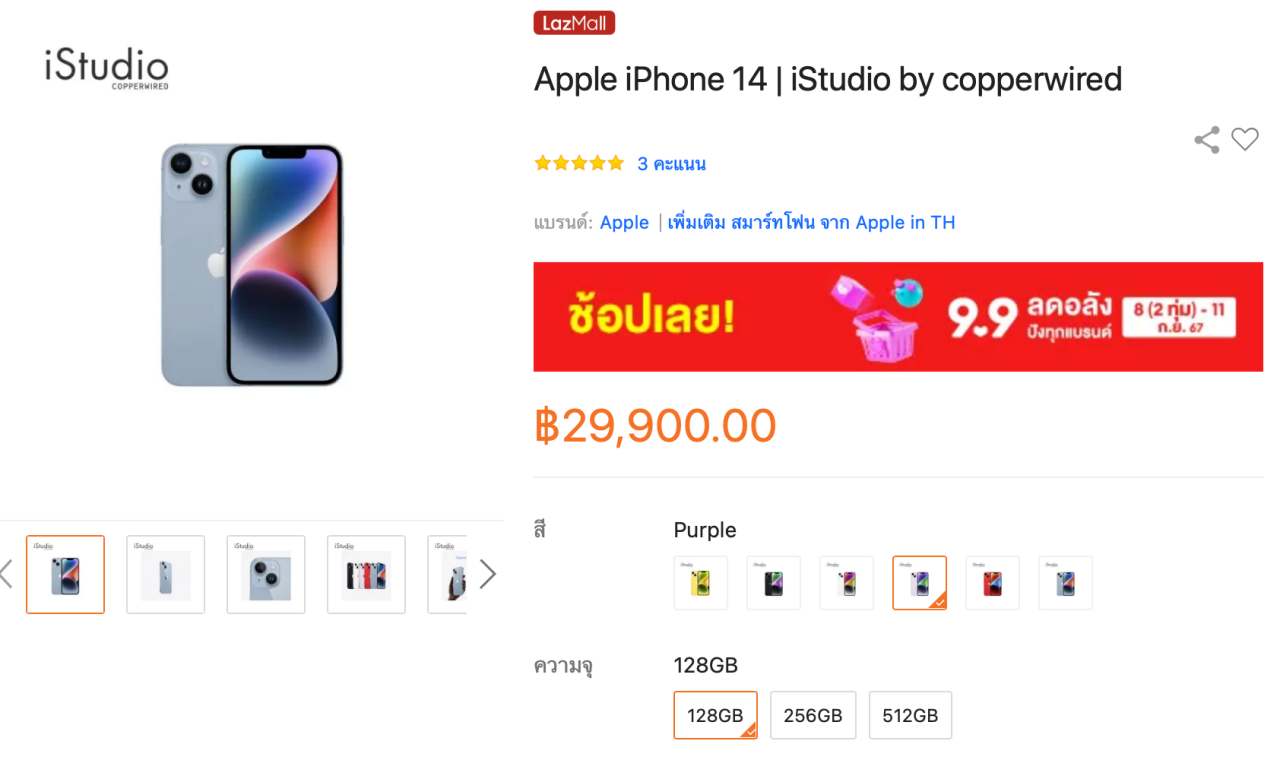This screenshot has width=1280, height=760.
Task: Show next product images with right arrow
Action: pyautogui.click(x=487, y=574)
